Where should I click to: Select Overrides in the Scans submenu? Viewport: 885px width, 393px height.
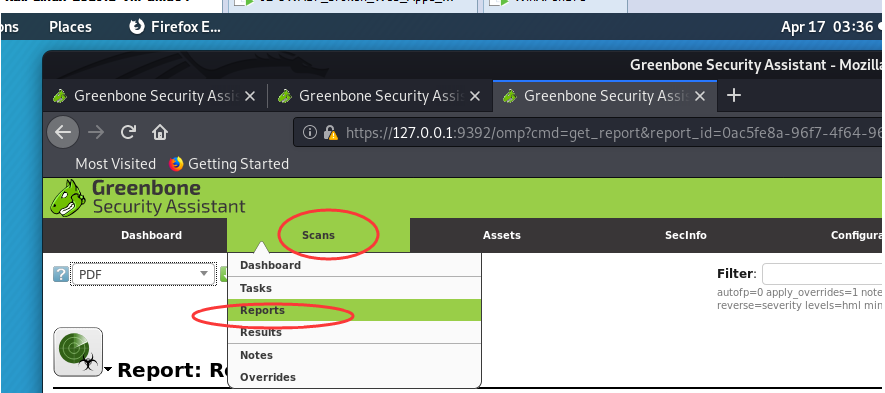[354, 377]
